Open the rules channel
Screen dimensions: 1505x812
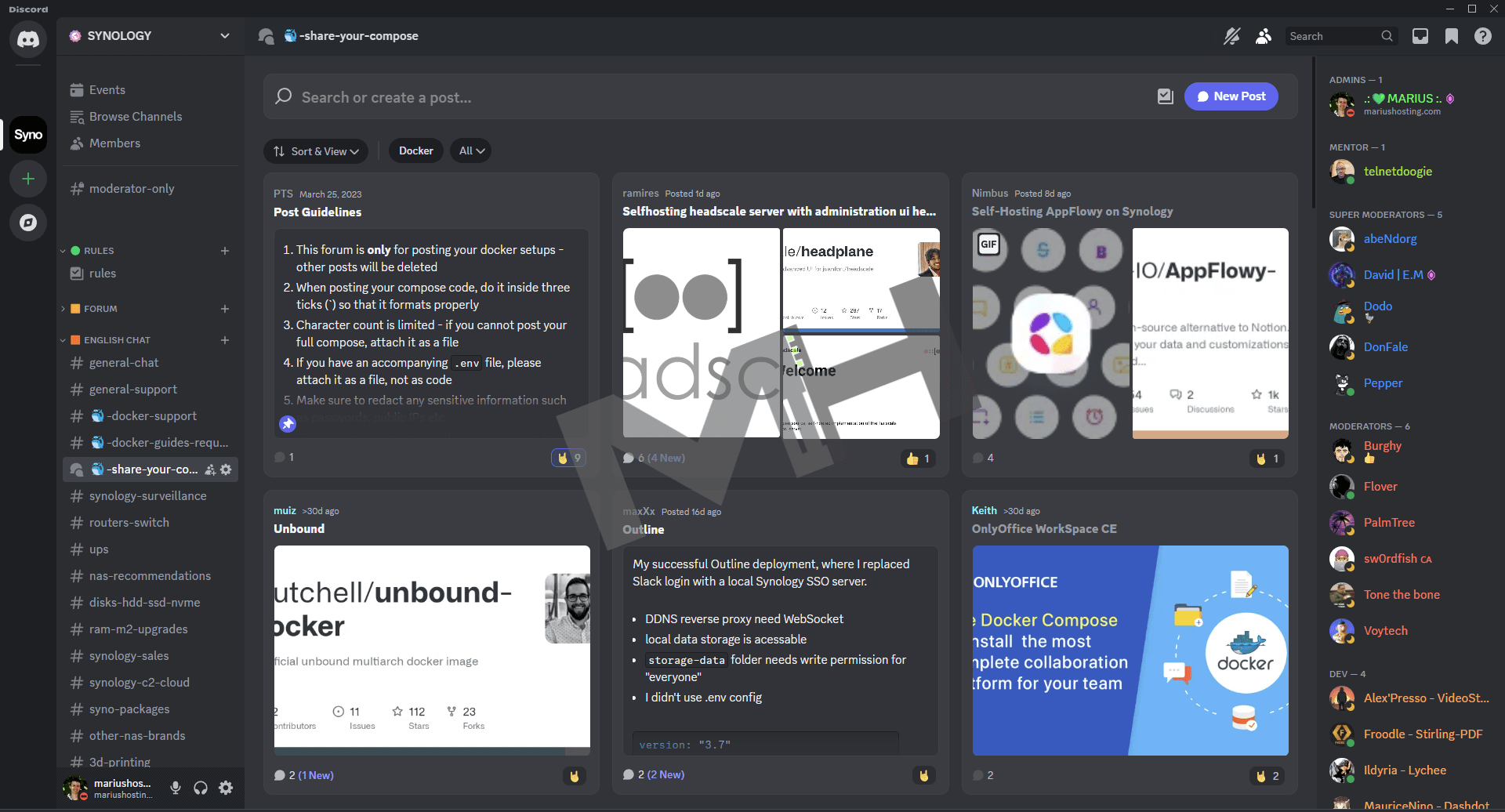(x=150, y=274)
